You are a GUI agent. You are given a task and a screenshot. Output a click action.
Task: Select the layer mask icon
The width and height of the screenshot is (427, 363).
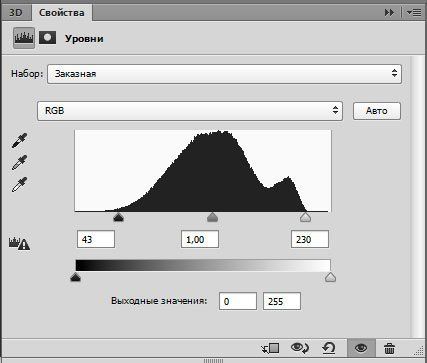47,38
